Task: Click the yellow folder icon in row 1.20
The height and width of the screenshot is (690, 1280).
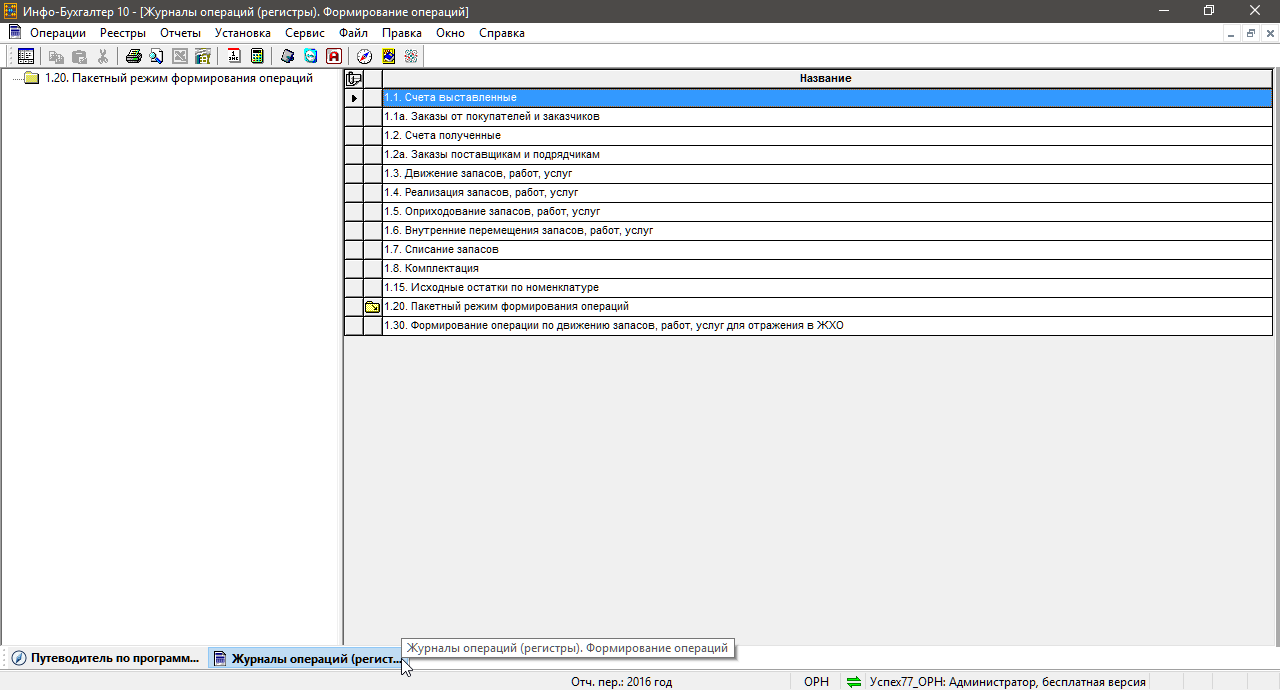Action: (372, 307)
